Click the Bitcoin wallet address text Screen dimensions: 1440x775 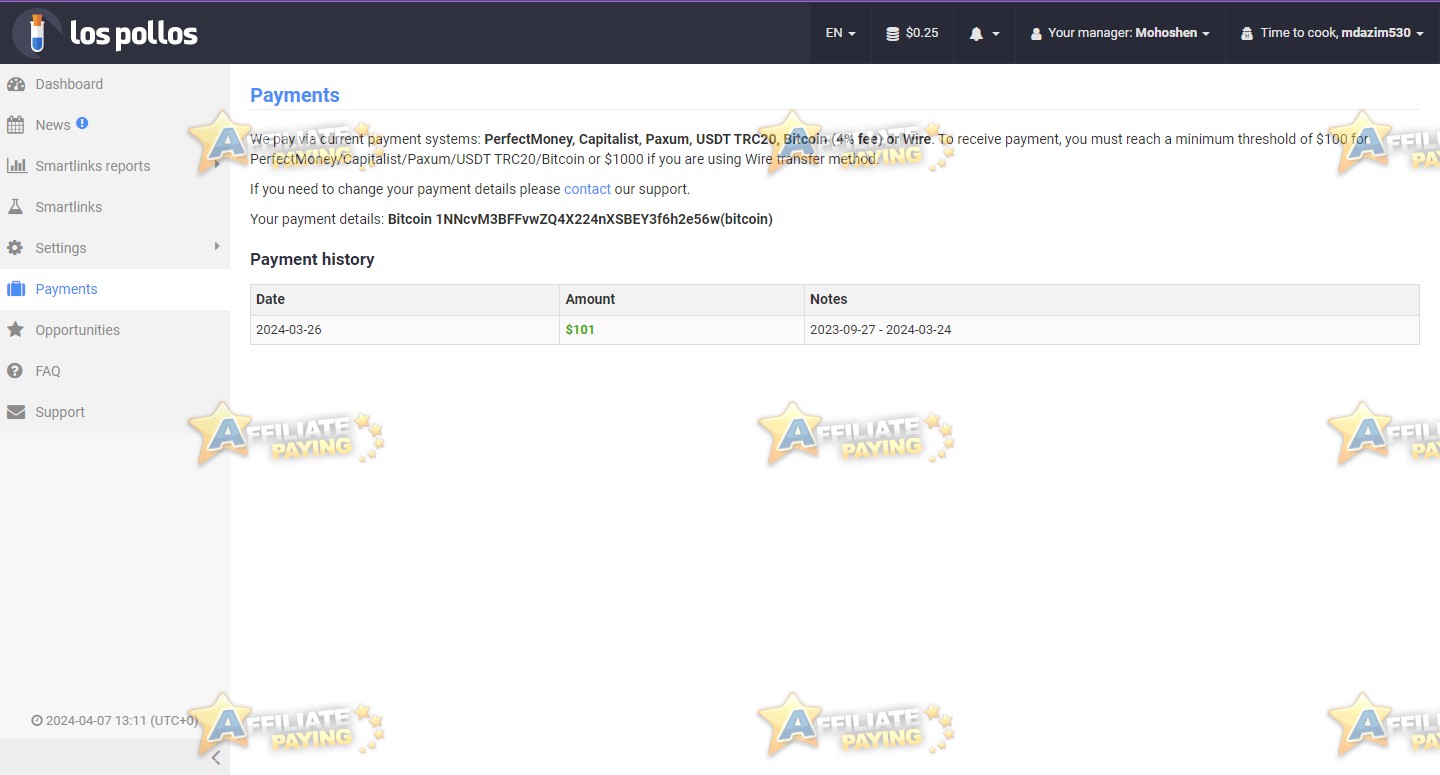click(x=580, y=219)
